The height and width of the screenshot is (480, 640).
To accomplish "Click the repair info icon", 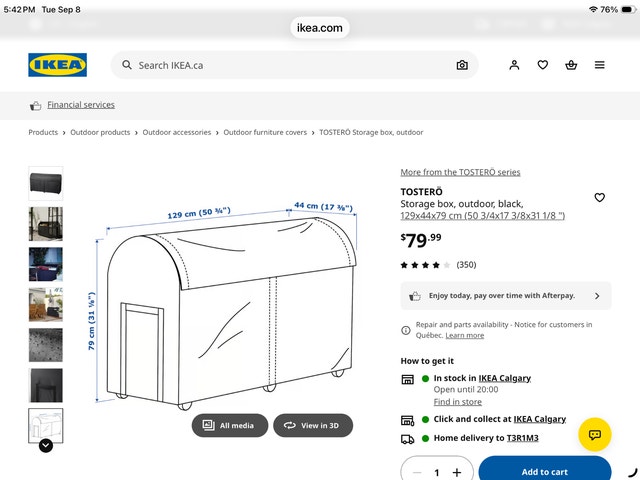I will (x=406, y=330).
